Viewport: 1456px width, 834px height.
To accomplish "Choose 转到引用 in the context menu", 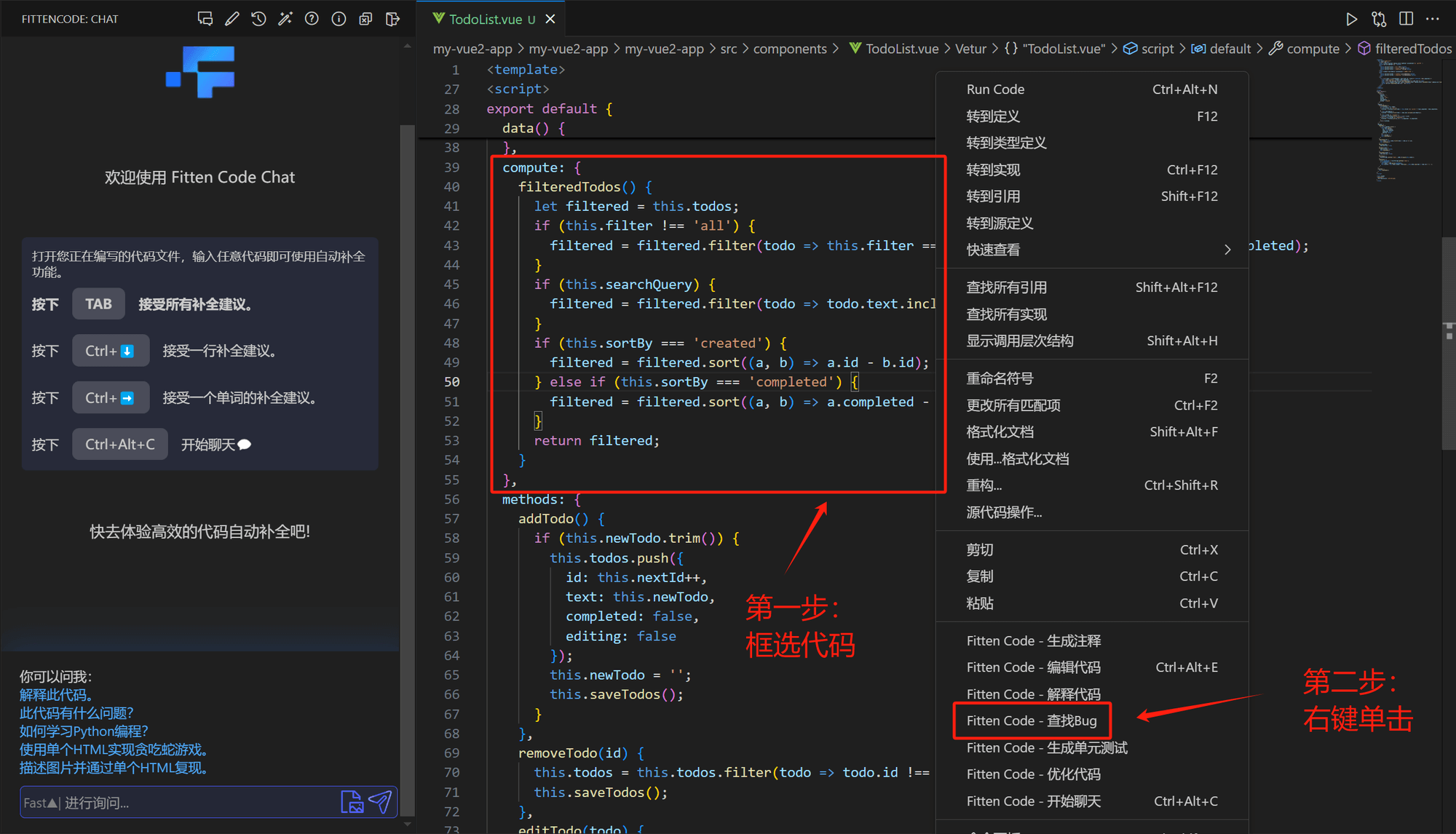I will (x=1092, y=196).
